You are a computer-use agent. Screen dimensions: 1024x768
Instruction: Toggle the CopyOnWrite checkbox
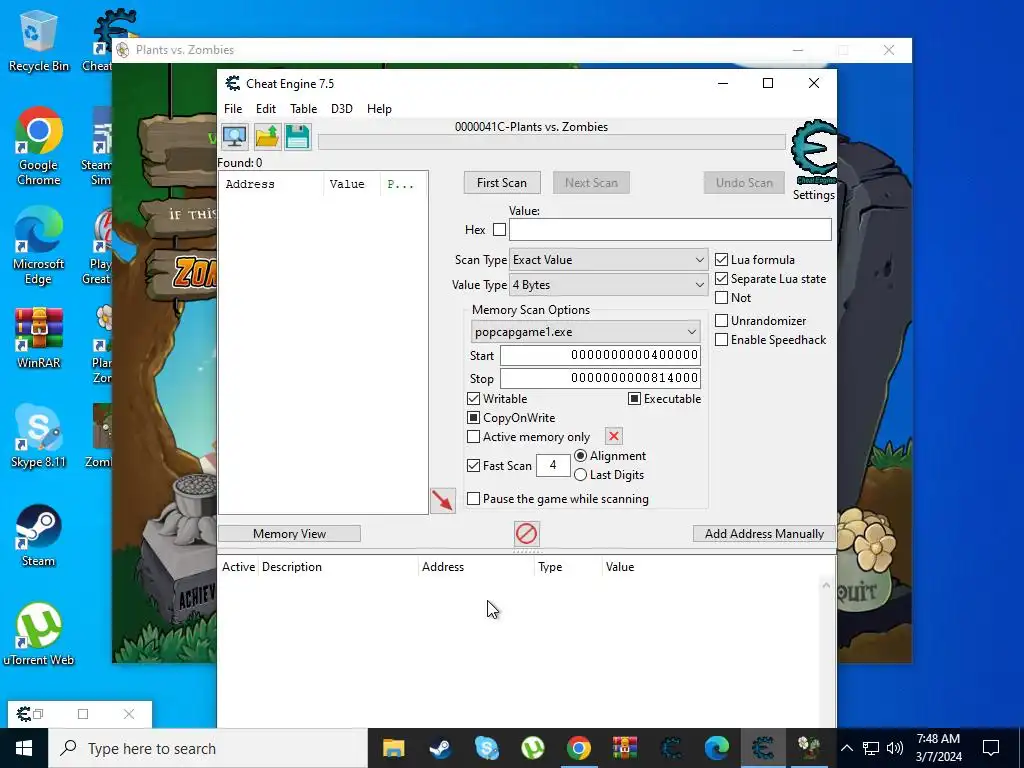click(x=473, y=417)
